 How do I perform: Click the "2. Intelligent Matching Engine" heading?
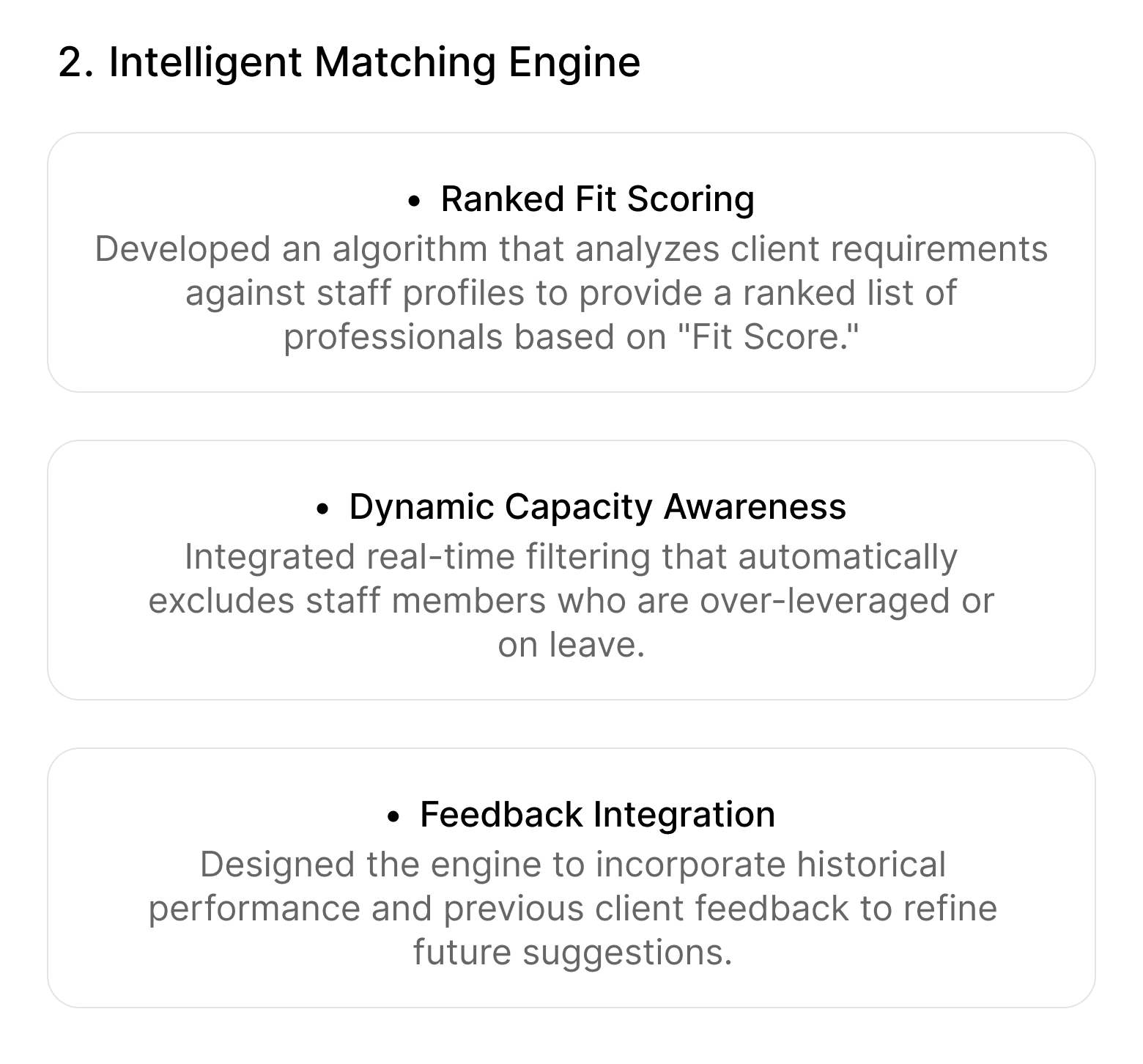click(x=349, y=62)
